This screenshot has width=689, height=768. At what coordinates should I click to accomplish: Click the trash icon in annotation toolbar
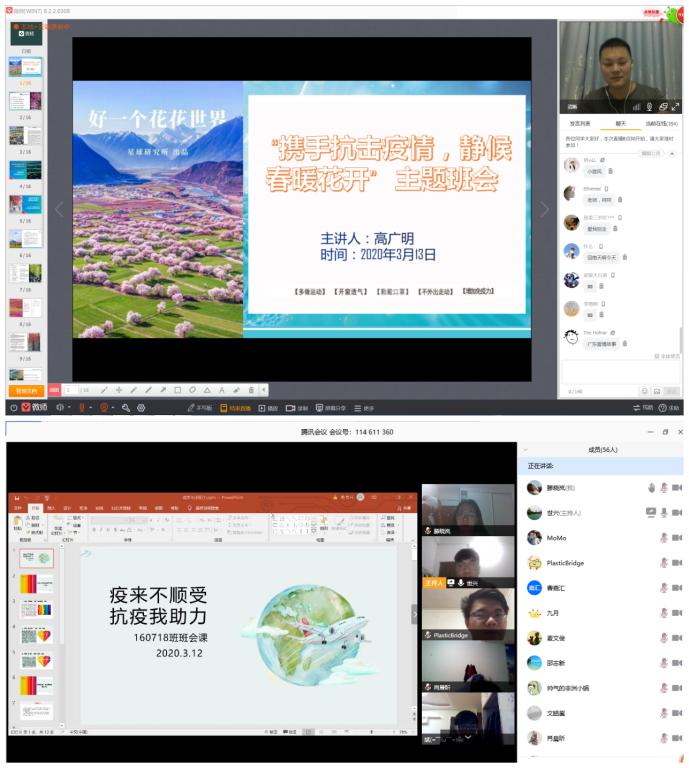pyautogui.click(x=251, y=390)
